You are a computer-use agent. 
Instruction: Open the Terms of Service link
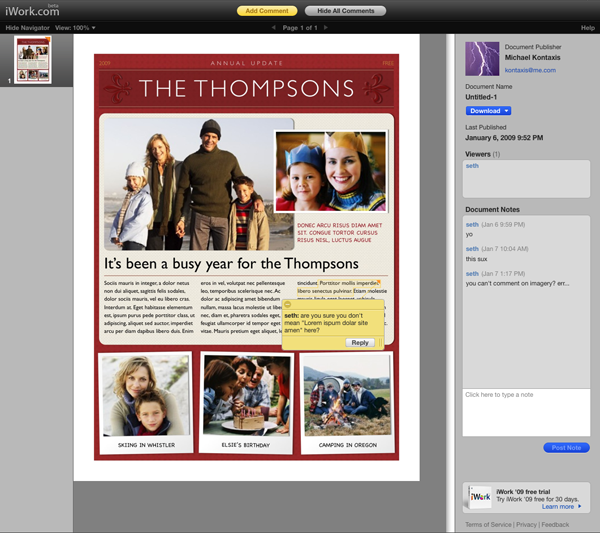(x=488, y=524)
